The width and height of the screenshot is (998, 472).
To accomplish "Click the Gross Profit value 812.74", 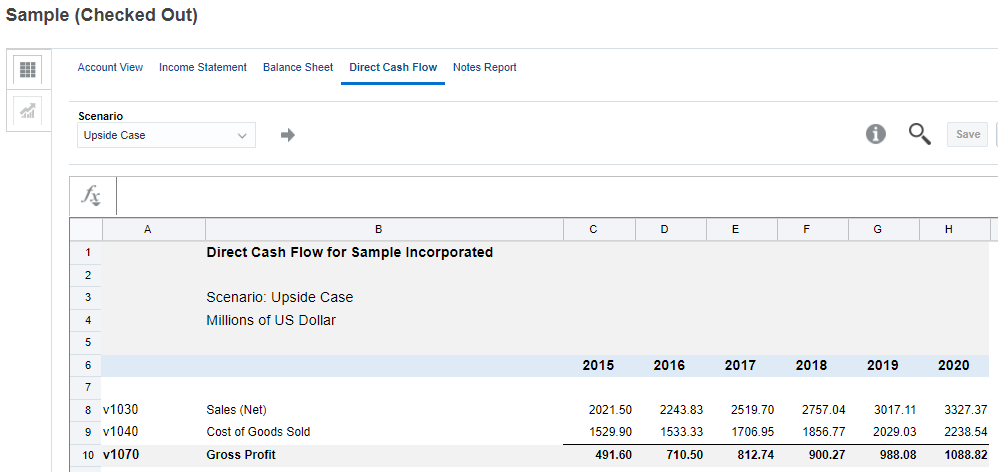I will (x=742, y=455).
